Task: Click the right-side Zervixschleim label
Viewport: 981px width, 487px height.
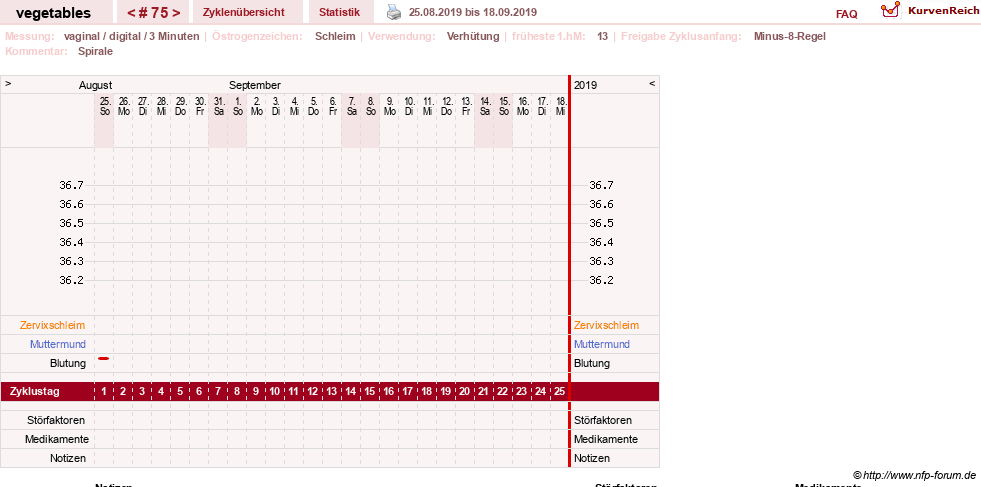Action: tap(606, 326)
